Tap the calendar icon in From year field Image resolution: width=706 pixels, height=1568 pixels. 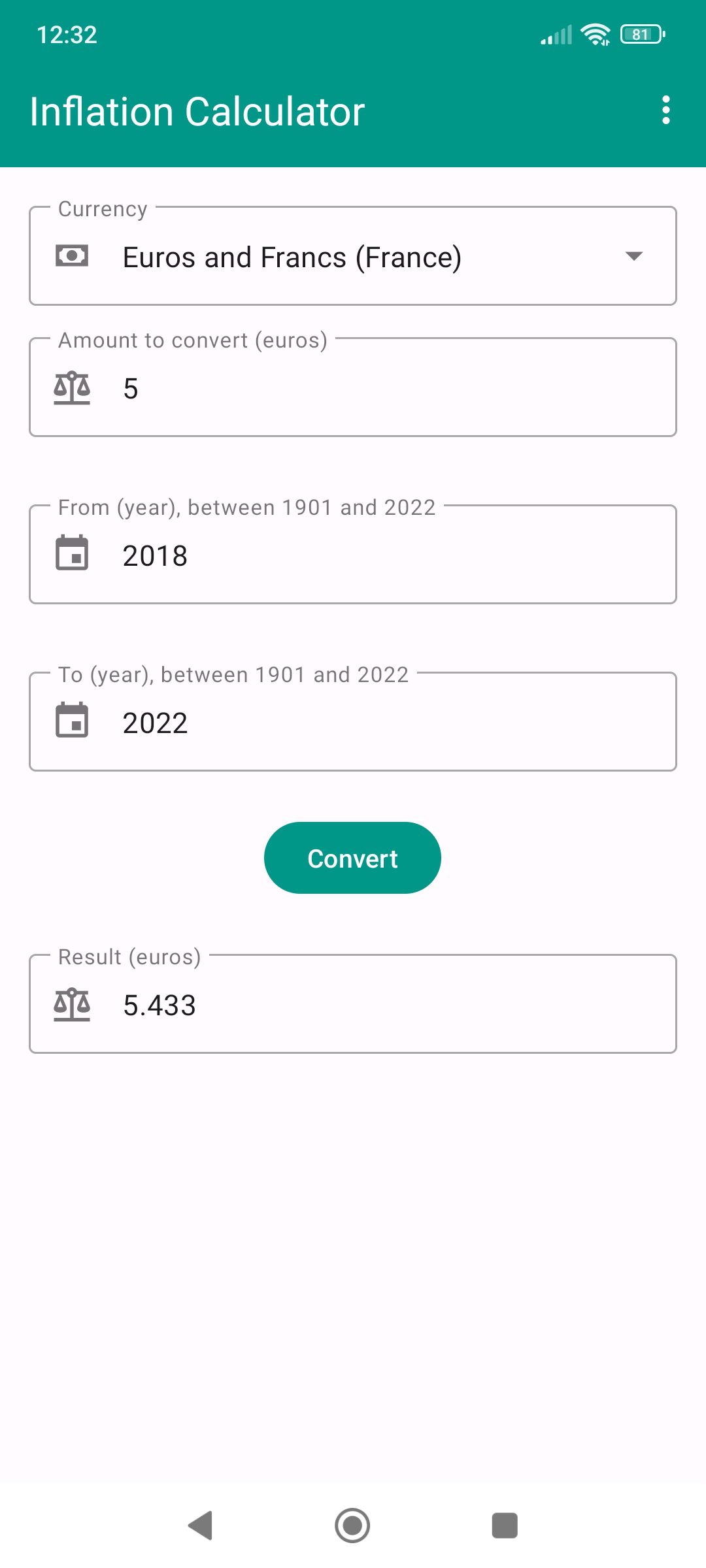coord(72,553)
